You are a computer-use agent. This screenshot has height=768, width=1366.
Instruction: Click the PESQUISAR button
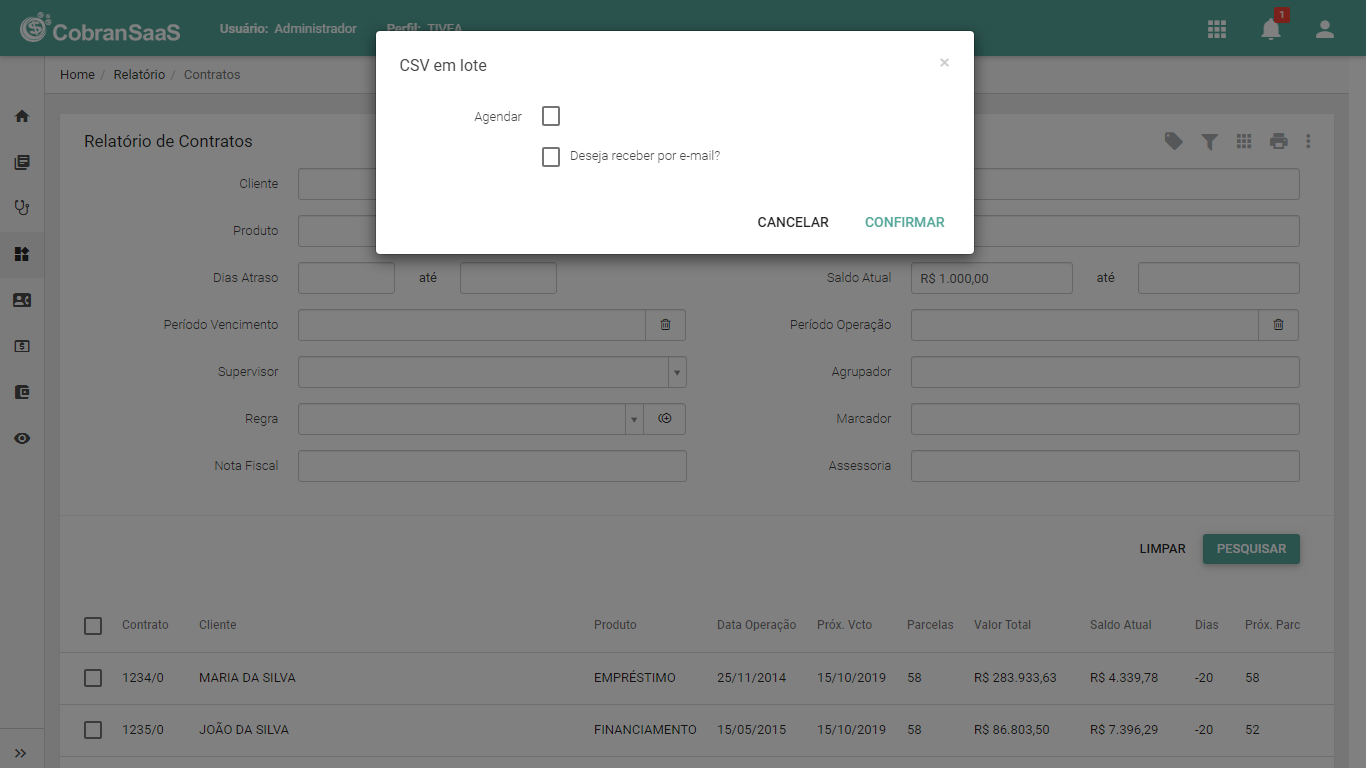[1251, 549]
